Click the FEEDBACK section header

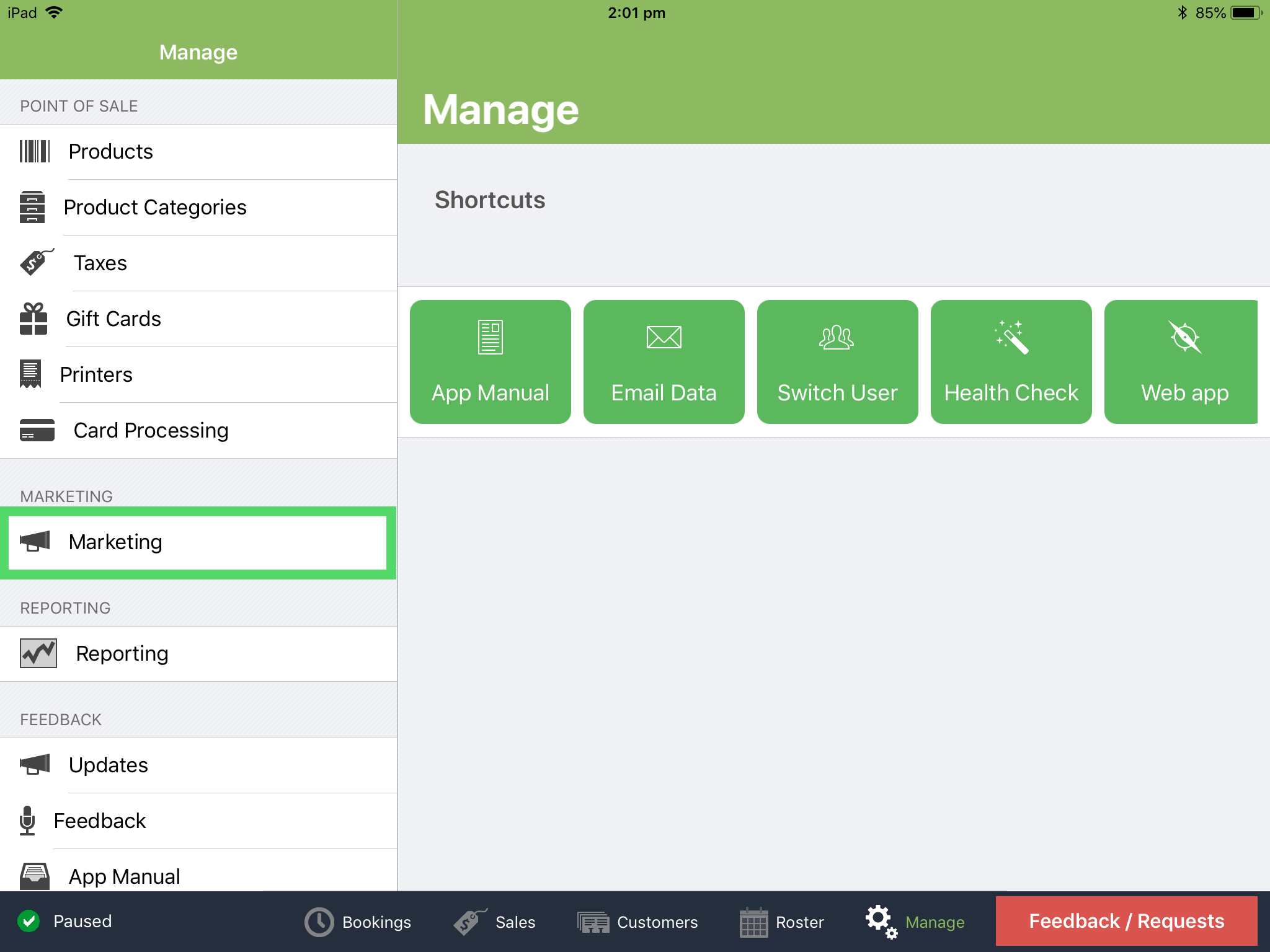coord(61,720)
